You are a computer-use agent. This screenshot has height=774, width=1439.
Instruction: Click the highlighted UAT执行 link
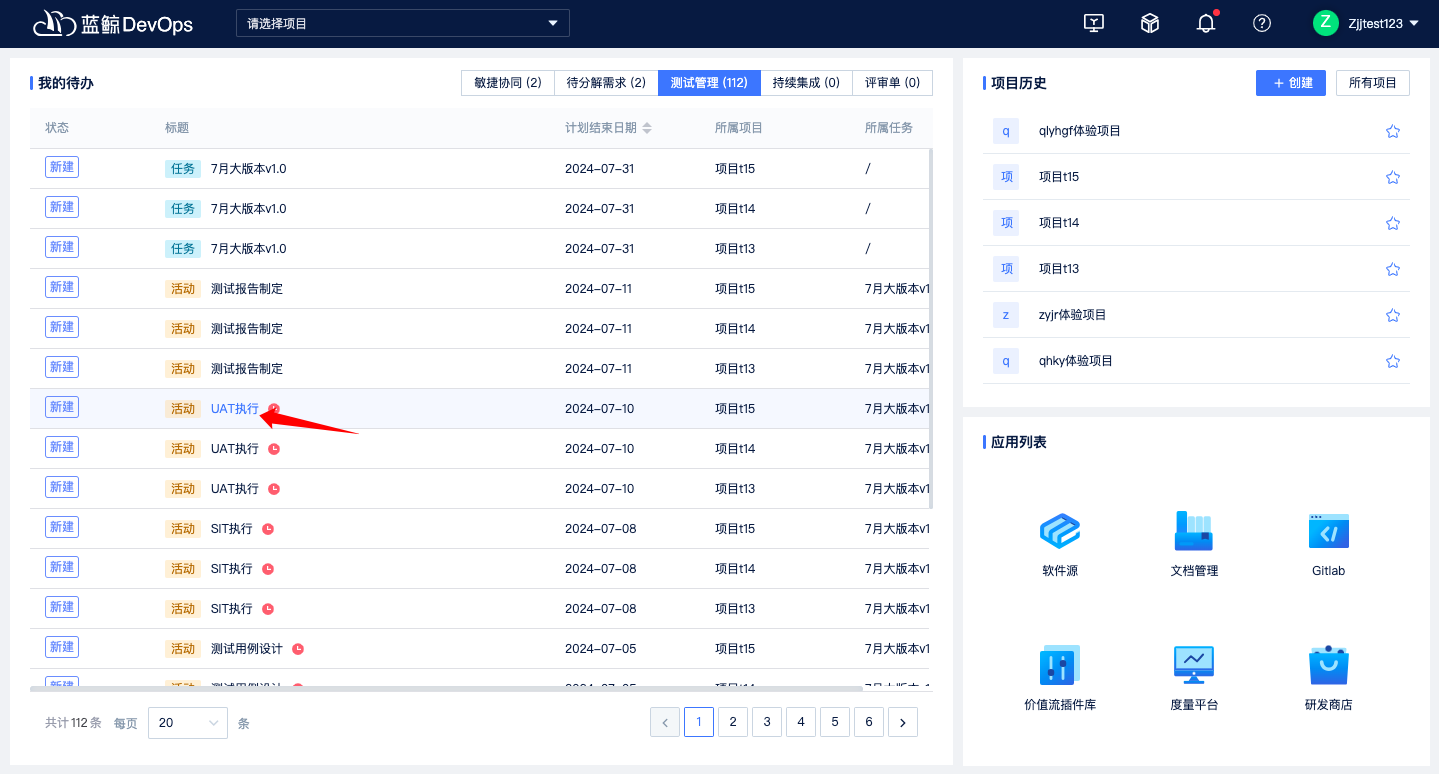click(235, 409)
